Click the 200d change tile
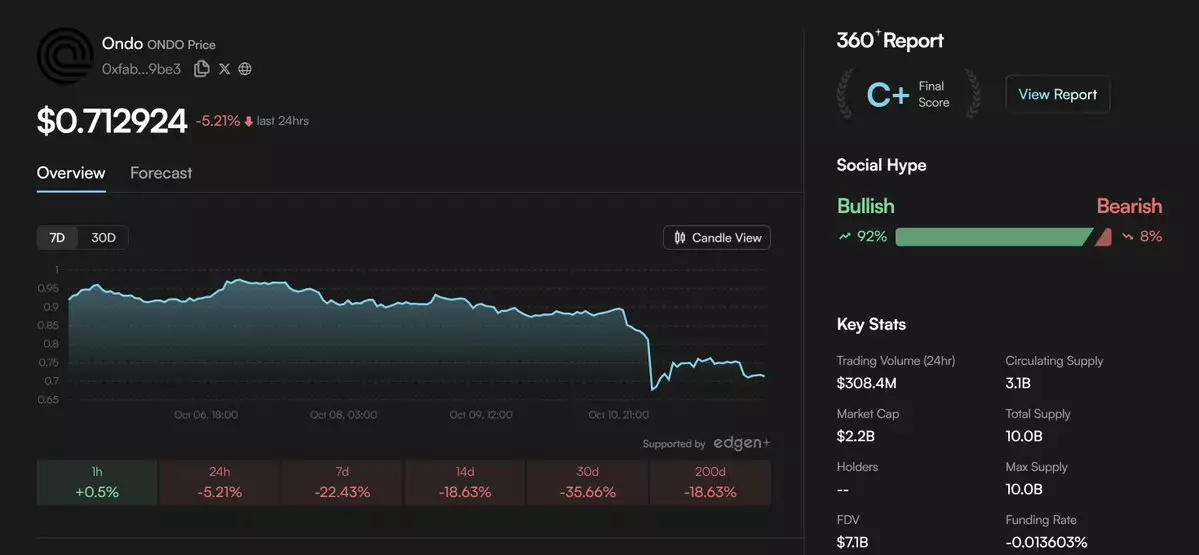Screen dimensions: 1199x555 click(x=710, y=482)
